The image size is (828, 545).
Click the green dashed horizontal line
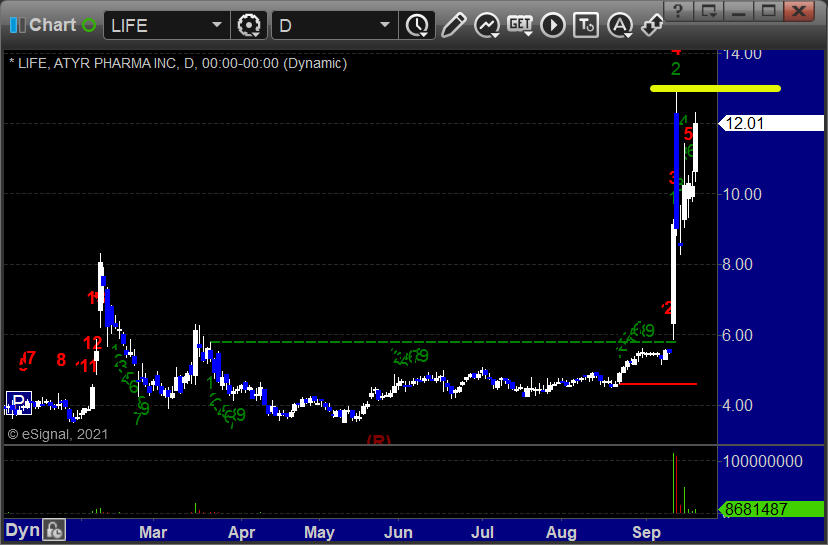tap(443, 342)
